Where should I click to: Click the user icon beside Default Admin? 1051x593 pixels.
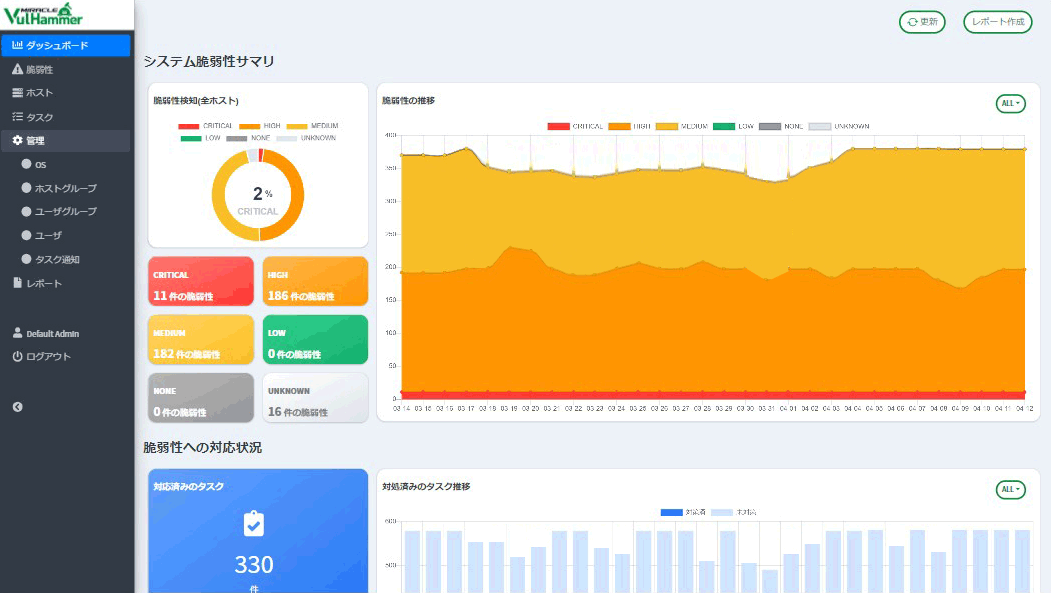coord(17,333)
